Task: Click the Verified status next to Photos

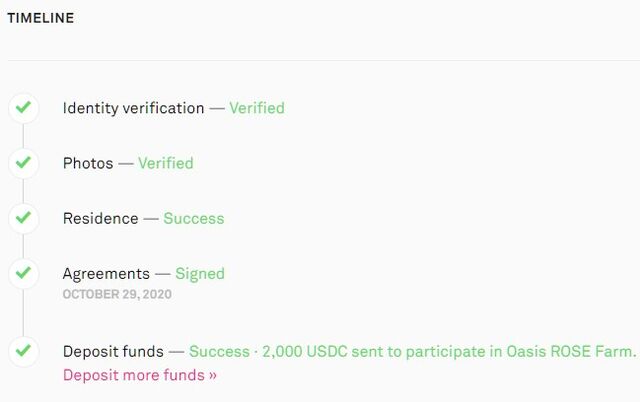Action: pos(166,163)
